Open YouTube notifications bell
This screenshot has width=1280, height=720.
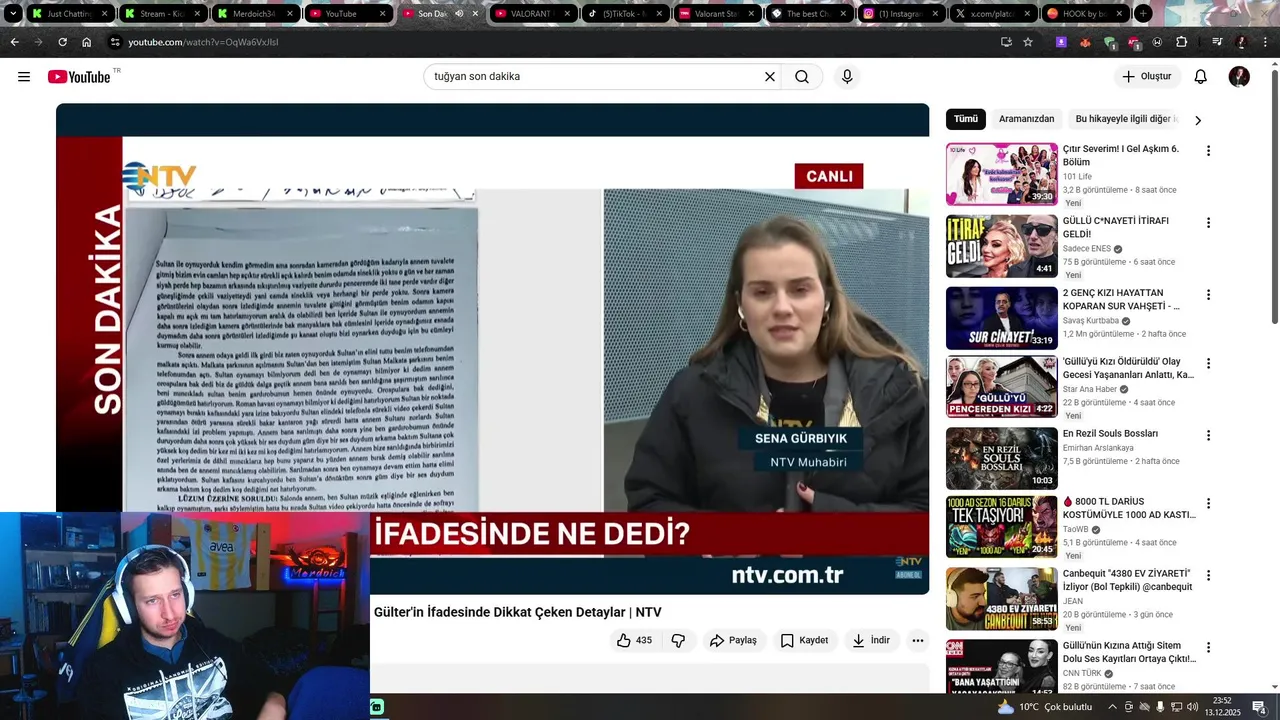[1201, 77]
